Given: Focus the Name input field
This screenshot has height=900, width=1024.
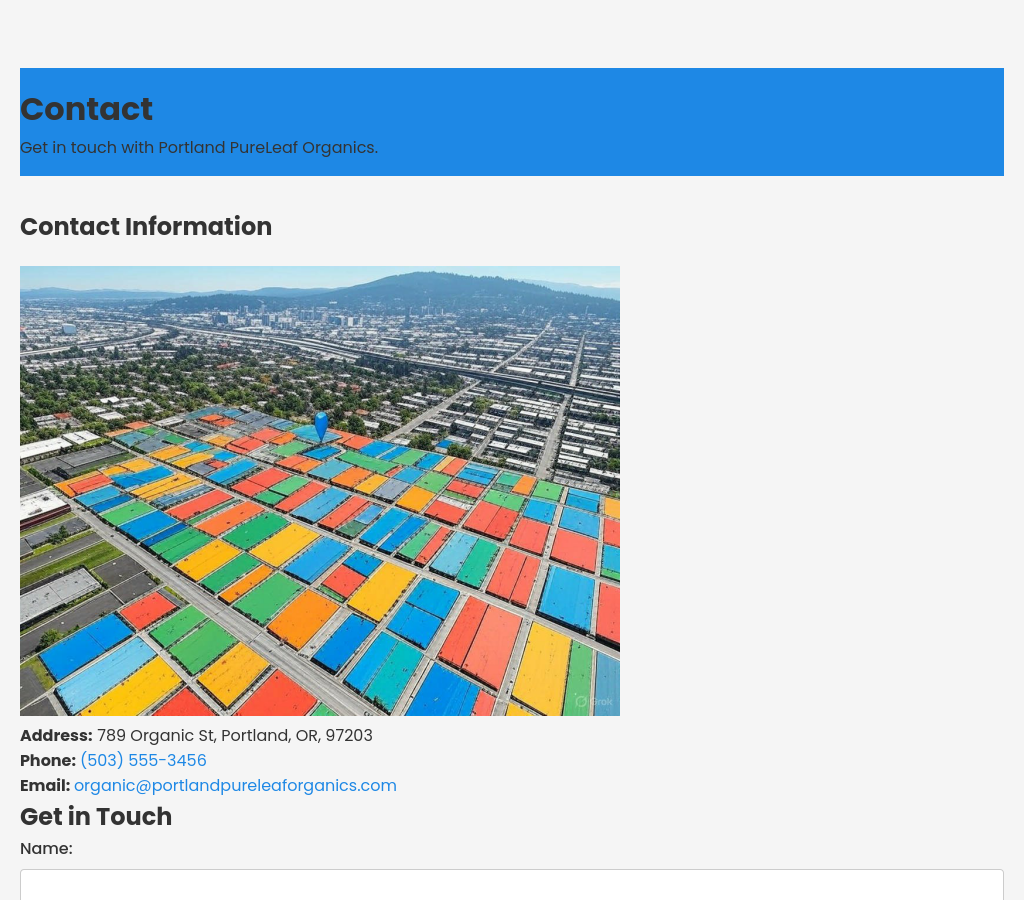Looking at the screenshot, I should coord(512,884).
